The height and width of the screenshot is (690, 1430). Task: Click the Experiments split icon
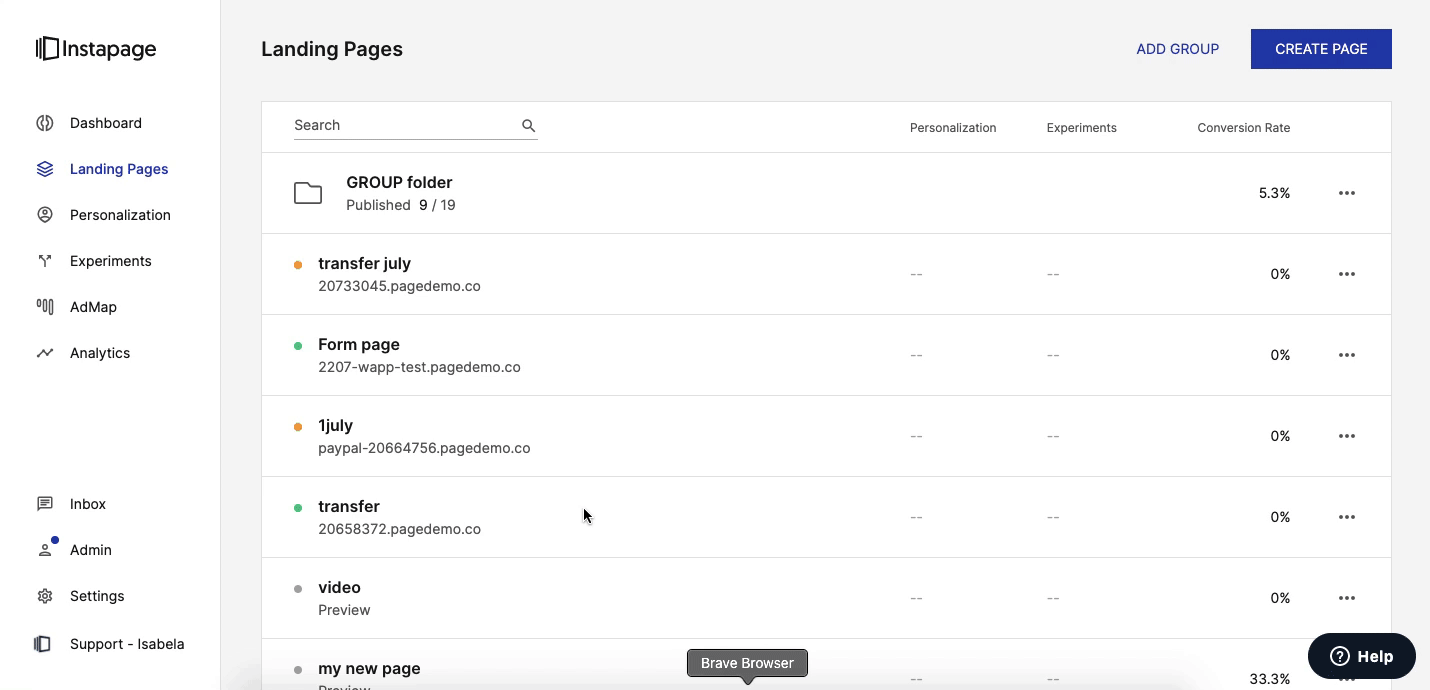point(45,261)
